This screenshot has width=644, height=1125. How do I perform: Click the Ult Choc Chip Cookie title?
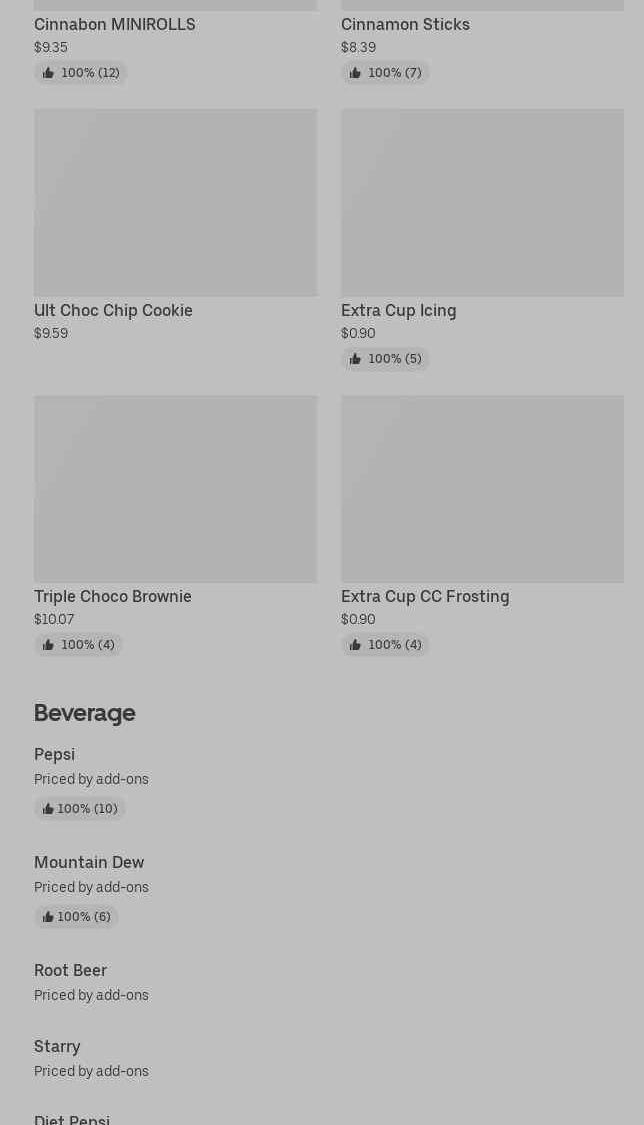coord(113,311)
